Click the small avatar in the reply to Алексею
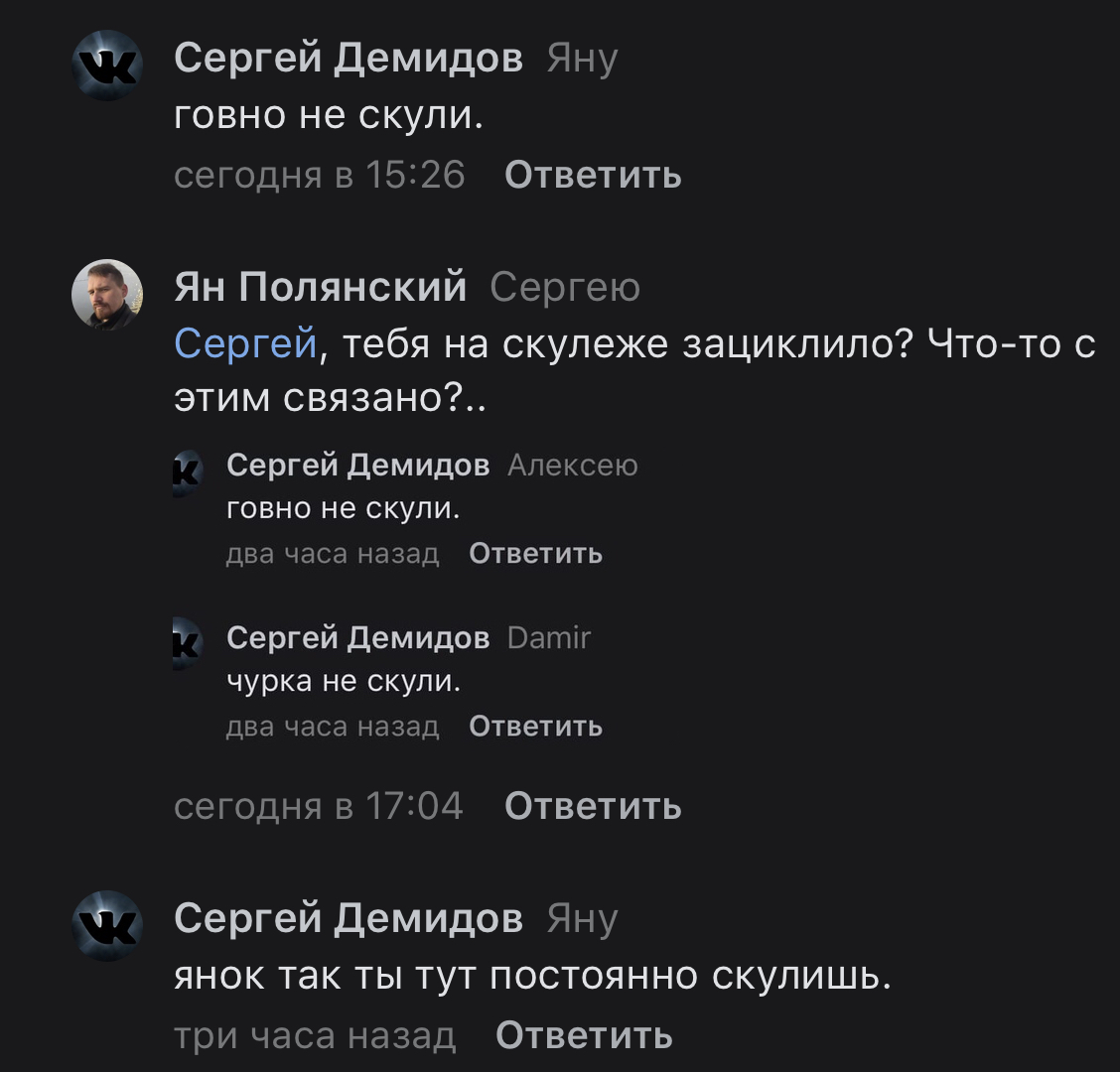Screen dimensions: 1120x1072 [187, 471]
